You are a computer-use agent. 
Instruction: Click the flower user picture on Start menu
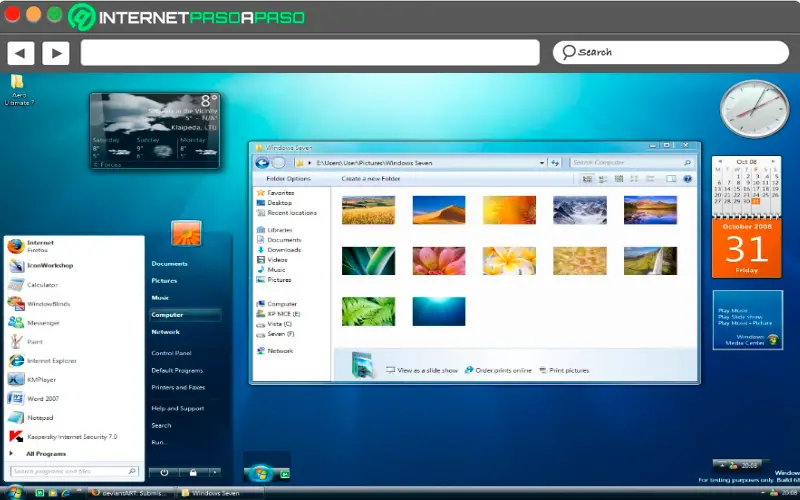(186, 233)
